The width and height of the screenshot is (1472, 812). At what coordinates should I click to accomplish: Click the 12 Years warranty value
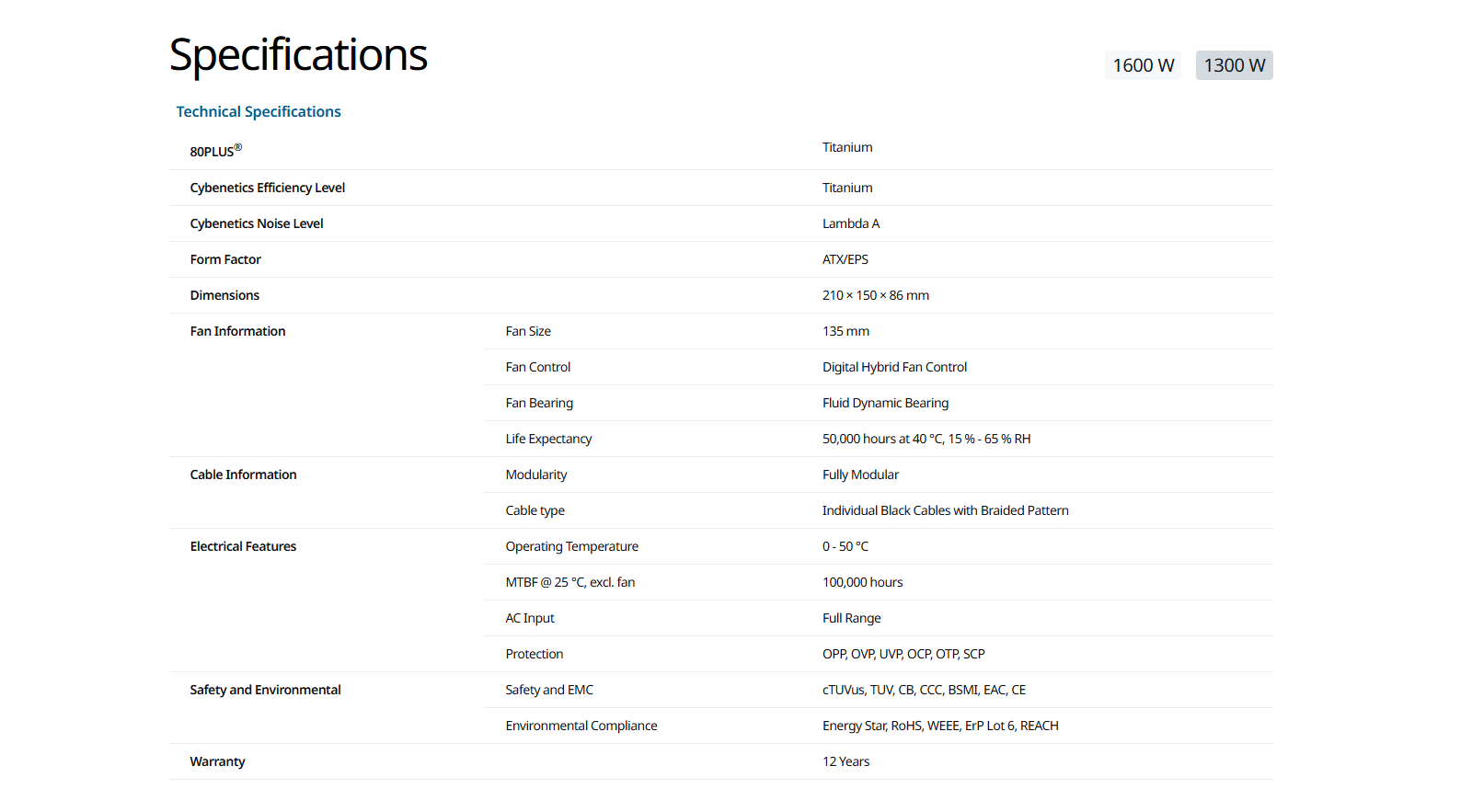[845, 761]
